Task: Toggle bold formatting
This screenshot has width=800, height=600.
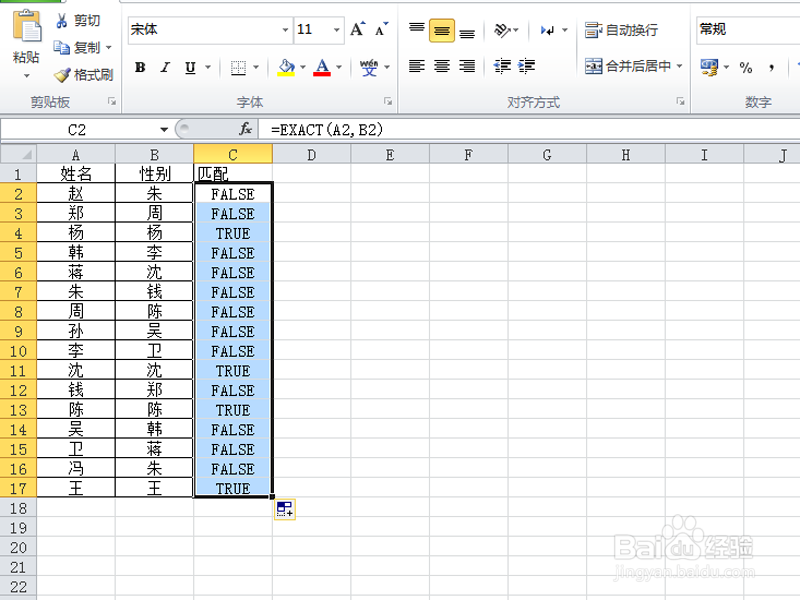Action: coord(140,67)
